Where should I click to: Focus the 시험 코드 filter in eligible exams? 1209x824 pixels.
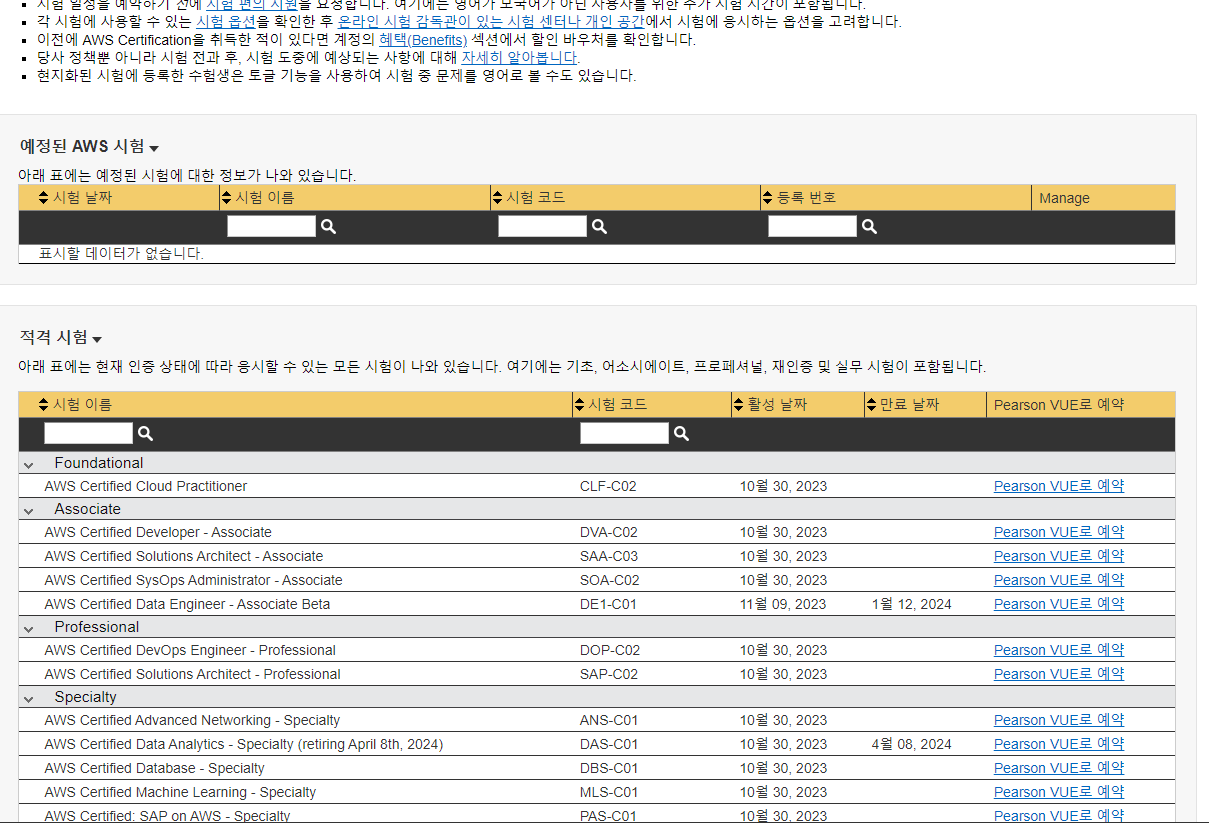pos(624,433)
